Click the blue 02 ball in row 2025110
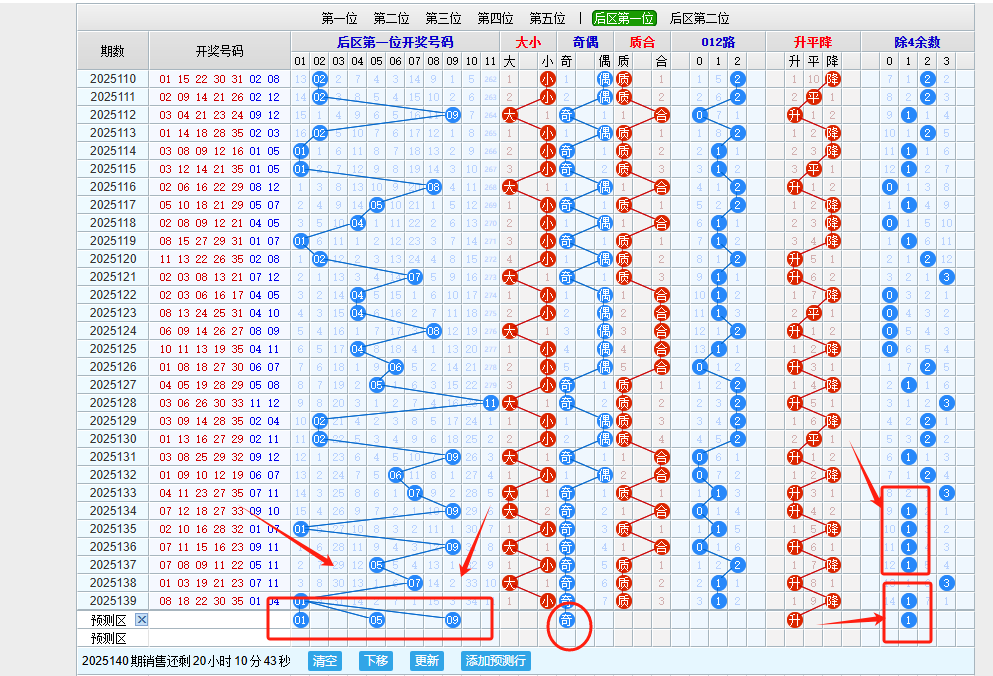 point(320,79)
